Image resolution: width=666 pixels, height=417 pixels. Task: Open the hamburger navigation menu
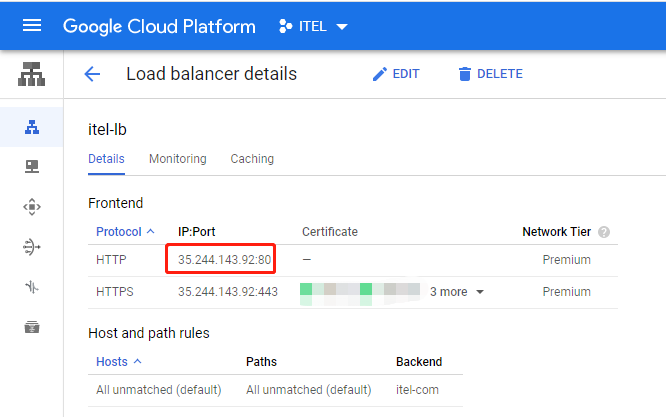(32, 26)
